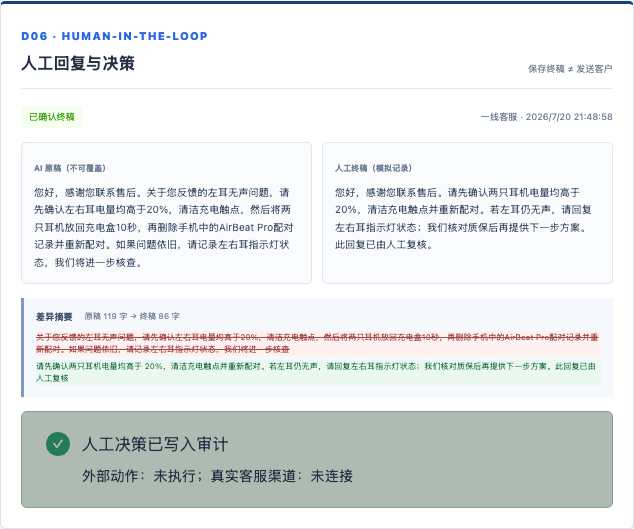Click the AI 原稿（不可覆盖） card label
Viewport: 634px width, 529px height.
(70, 168)
